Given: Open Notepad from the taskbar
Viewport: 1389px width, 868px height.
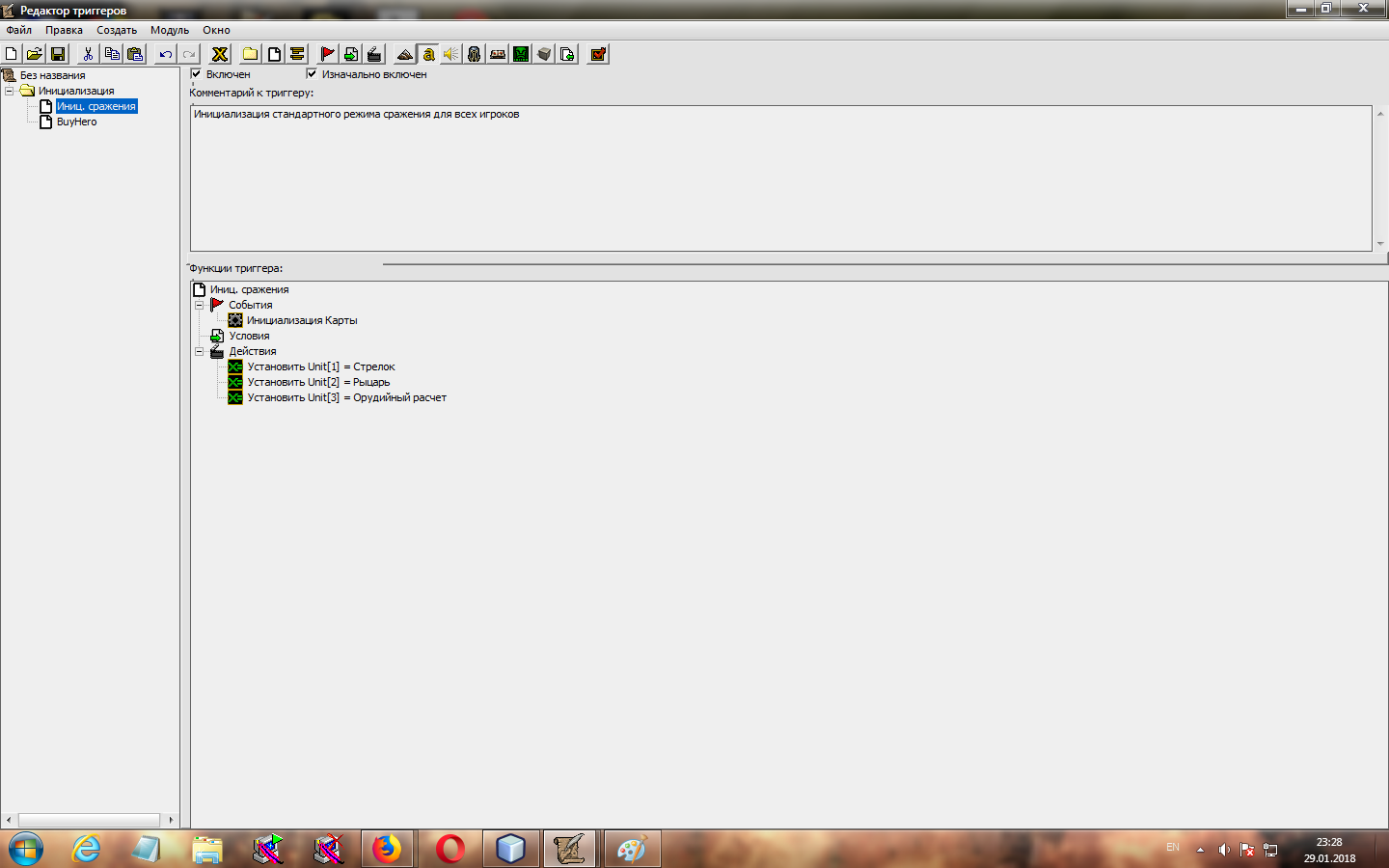Looking at the screenshot, I should click(147, 849).
